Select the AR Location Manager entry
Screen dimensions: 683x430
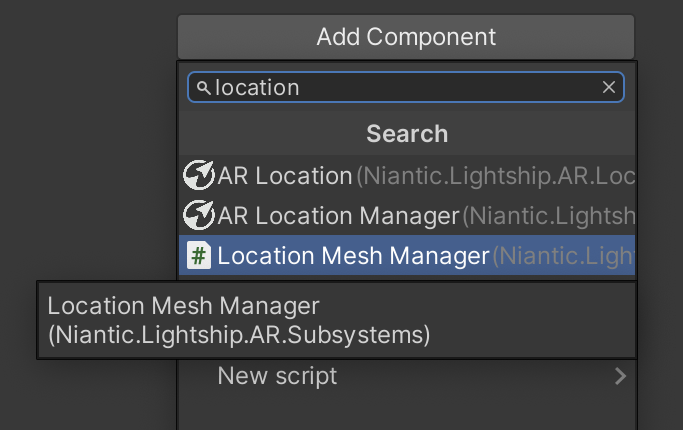(407, 215)
